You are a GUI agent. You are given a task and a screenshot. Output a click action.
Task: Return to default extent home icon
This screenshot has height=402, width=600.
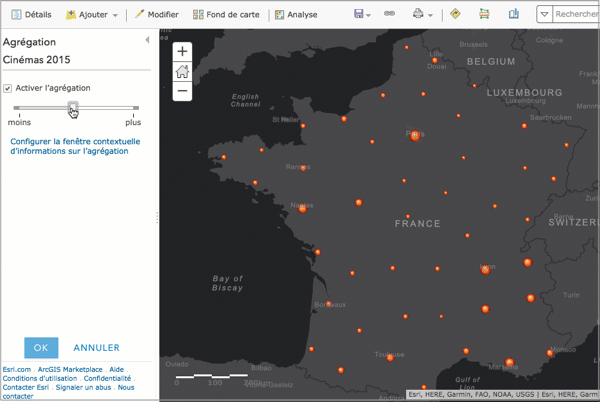pyautogui.click(x=182, y=71)
